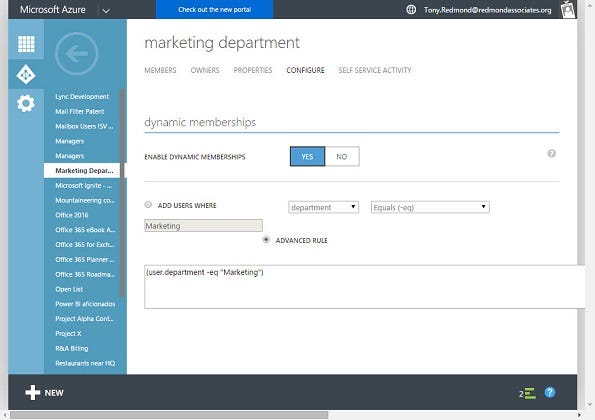Click the dynamic memberships help icon

coord(551,153)
